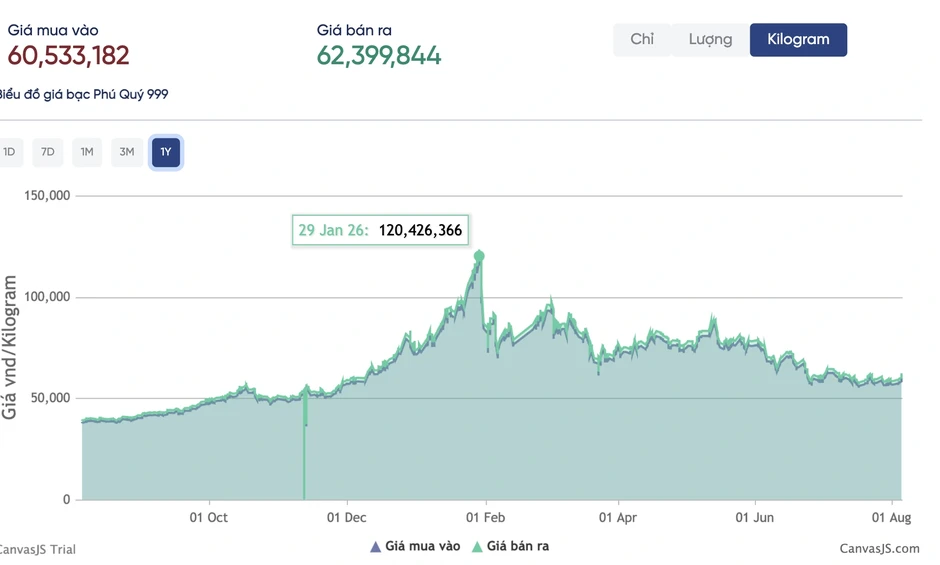Click the buy price 60,533,182
The image size is (940, 565).
68,56
